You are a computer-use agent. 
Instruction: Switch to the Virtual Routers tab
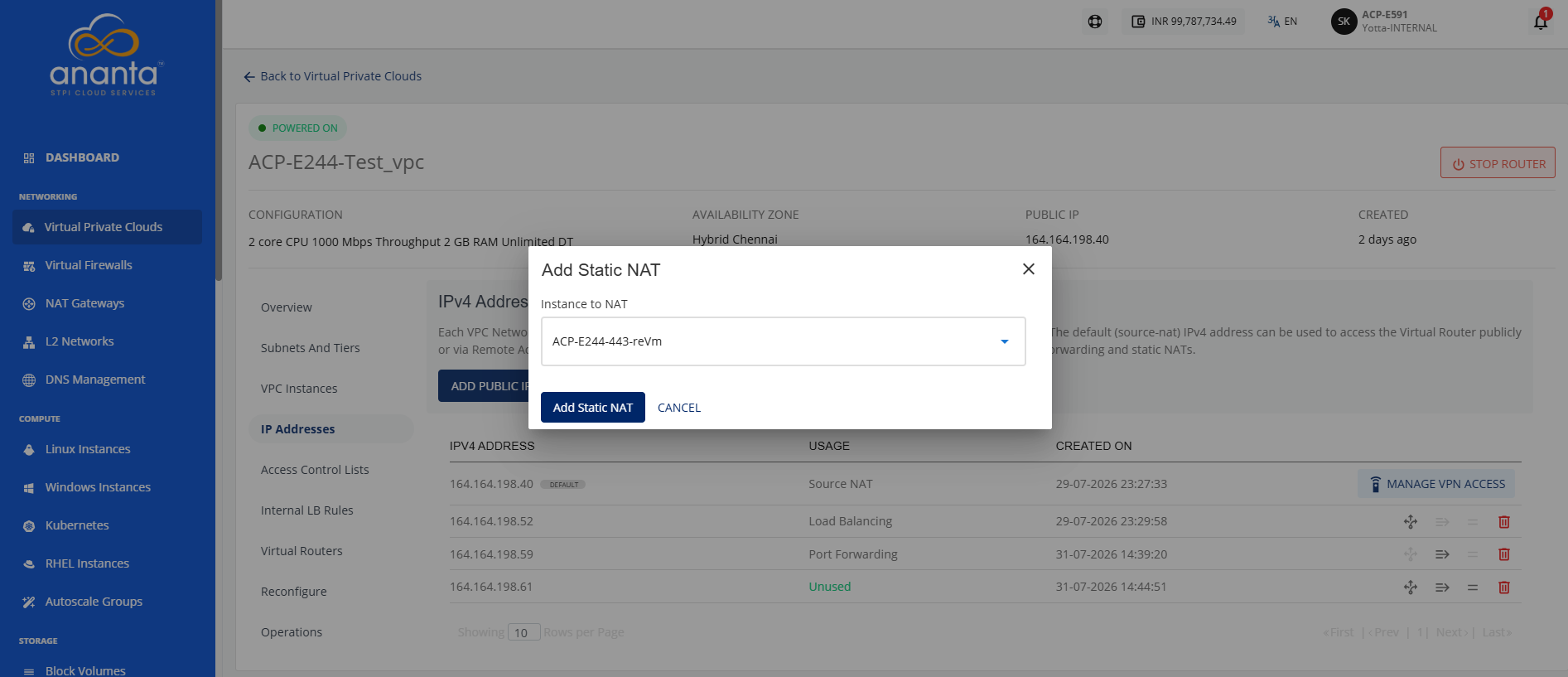302,551
